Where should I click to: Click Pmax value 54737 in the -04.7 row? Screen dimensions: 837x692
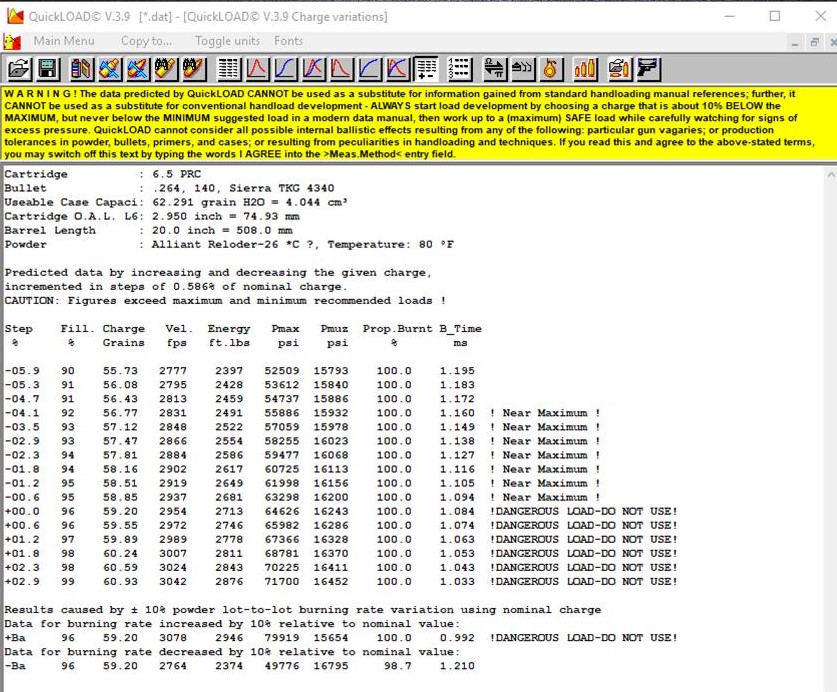tap(282, 399)
